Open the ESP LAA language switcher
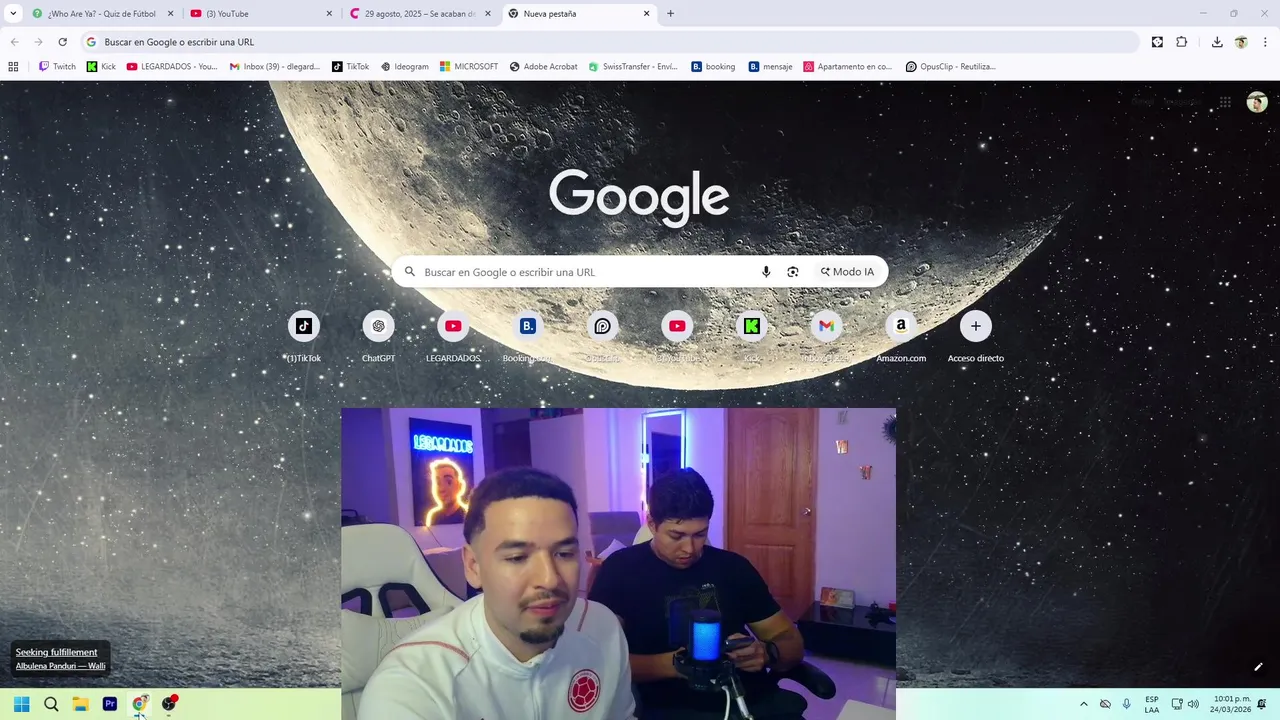1280x720 pixels. (x=1152, y=704)
